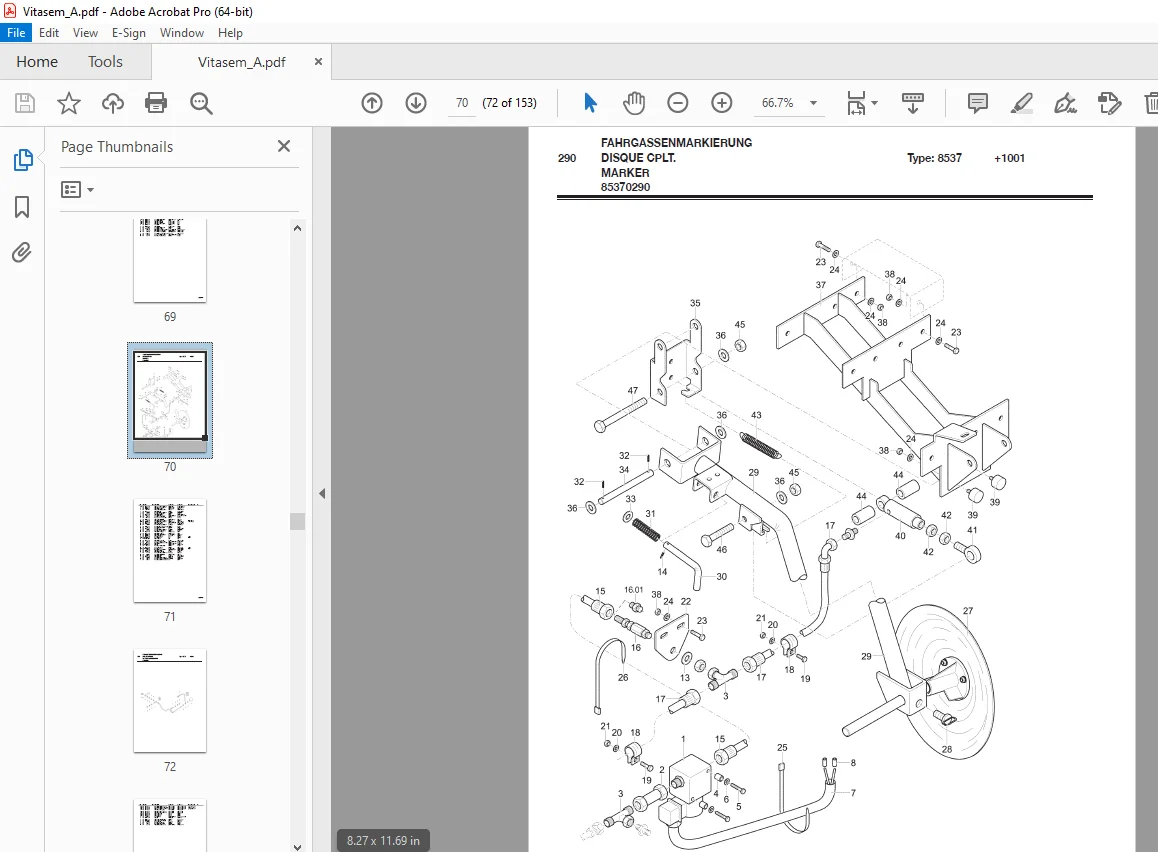Click the 66.7% zoom value field
Screen dimensions: 1158x852
click(x=778, y=103)
